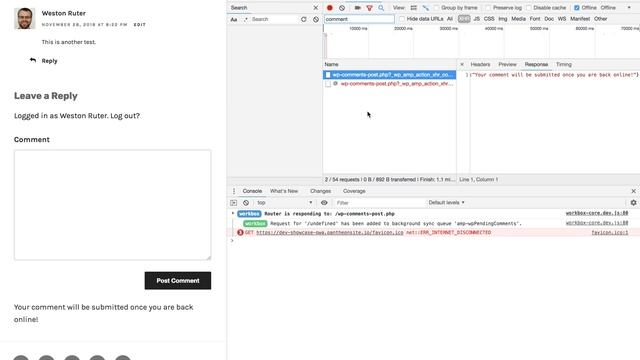Select the All filter type
The image size is (640, 360).
tap(450, 19)
